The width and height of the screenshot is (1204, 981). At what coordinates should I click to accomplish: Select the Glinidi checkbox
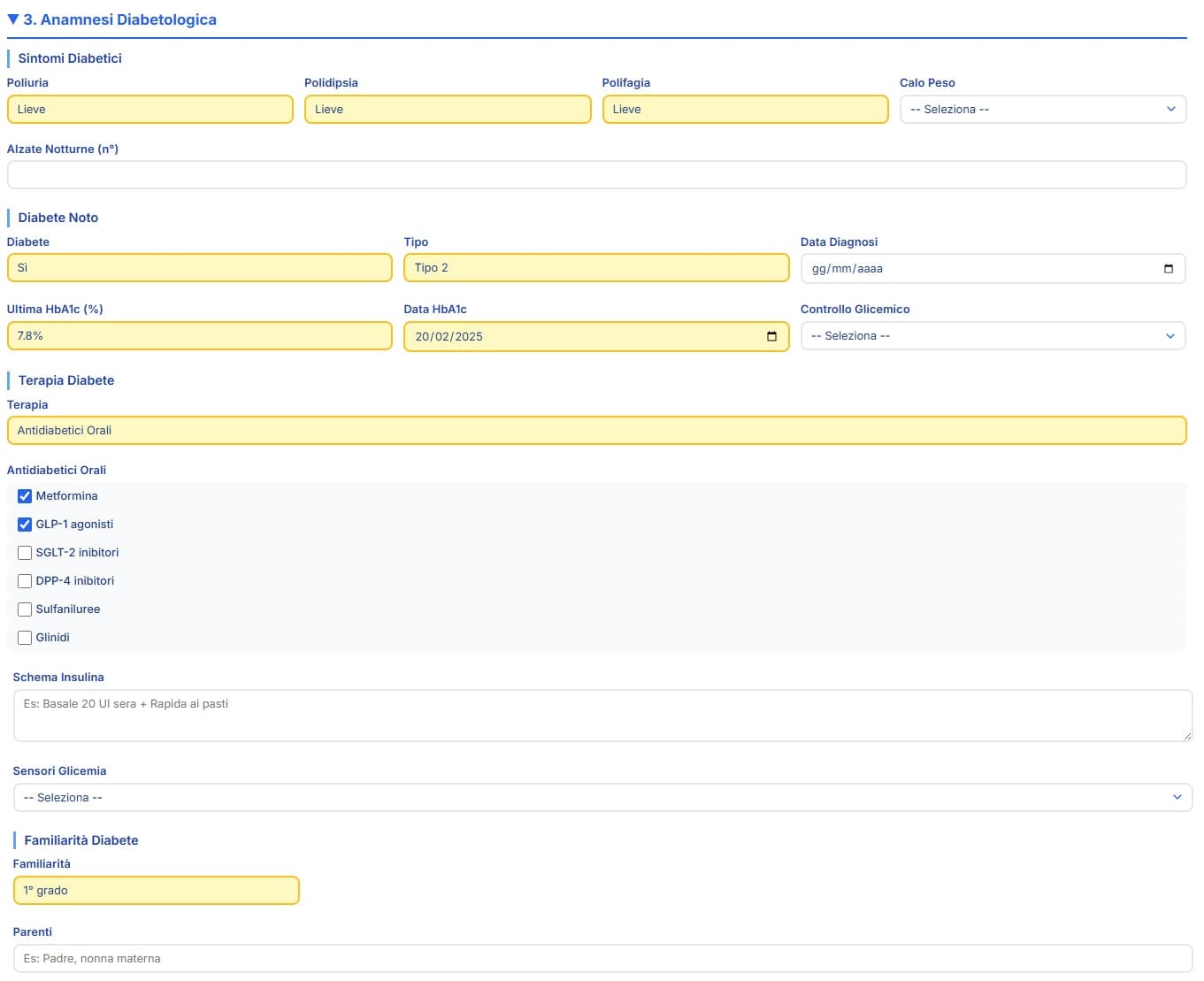(x=25, y=638)
